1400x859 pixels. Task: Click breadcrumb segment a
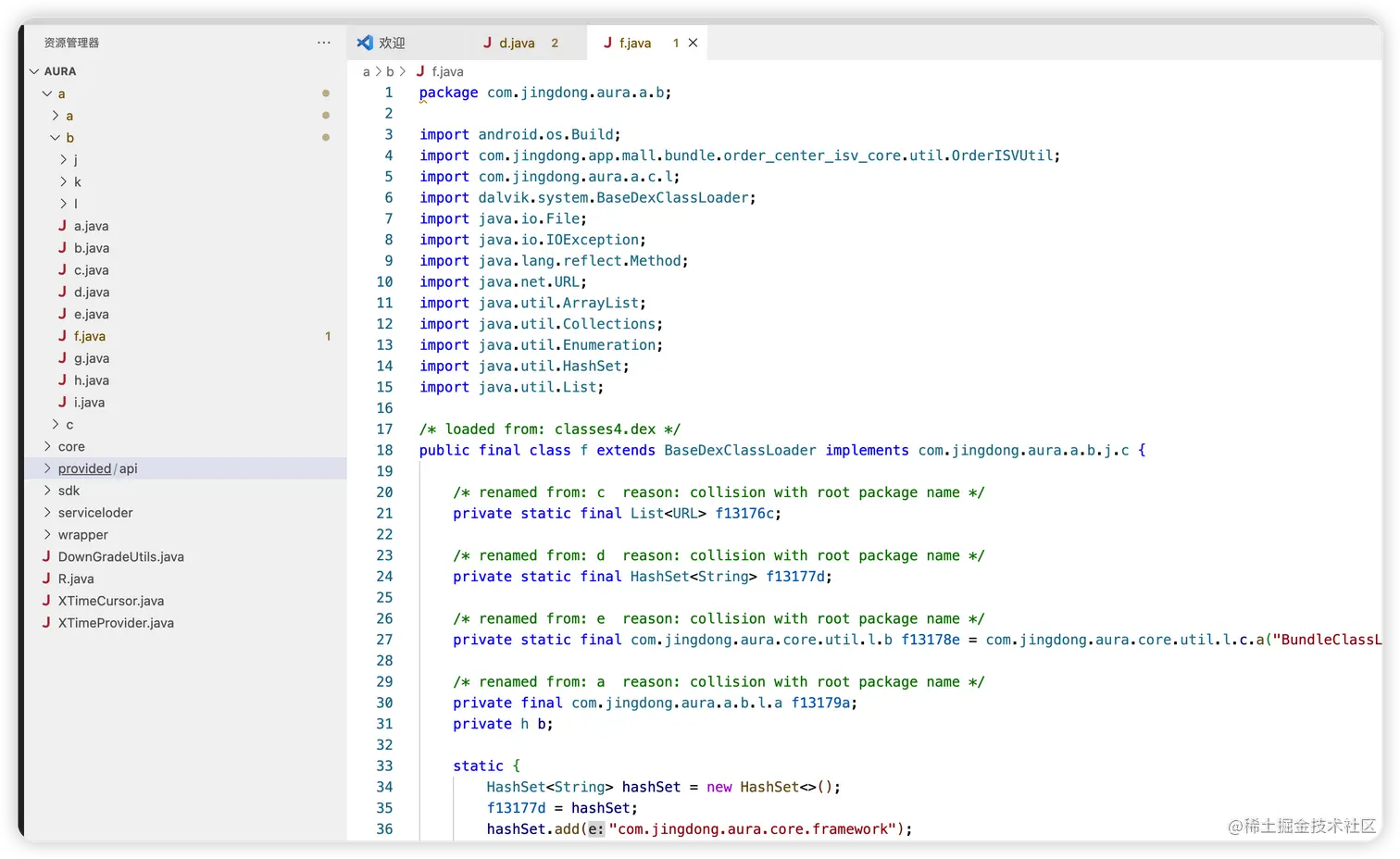(x=367, y=71)
